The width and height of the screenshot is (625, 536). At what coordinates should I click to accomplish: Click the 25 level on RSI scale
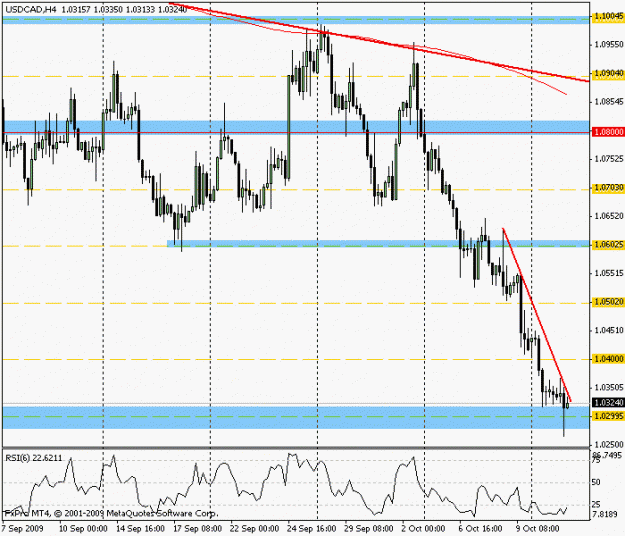coord(596,505)
